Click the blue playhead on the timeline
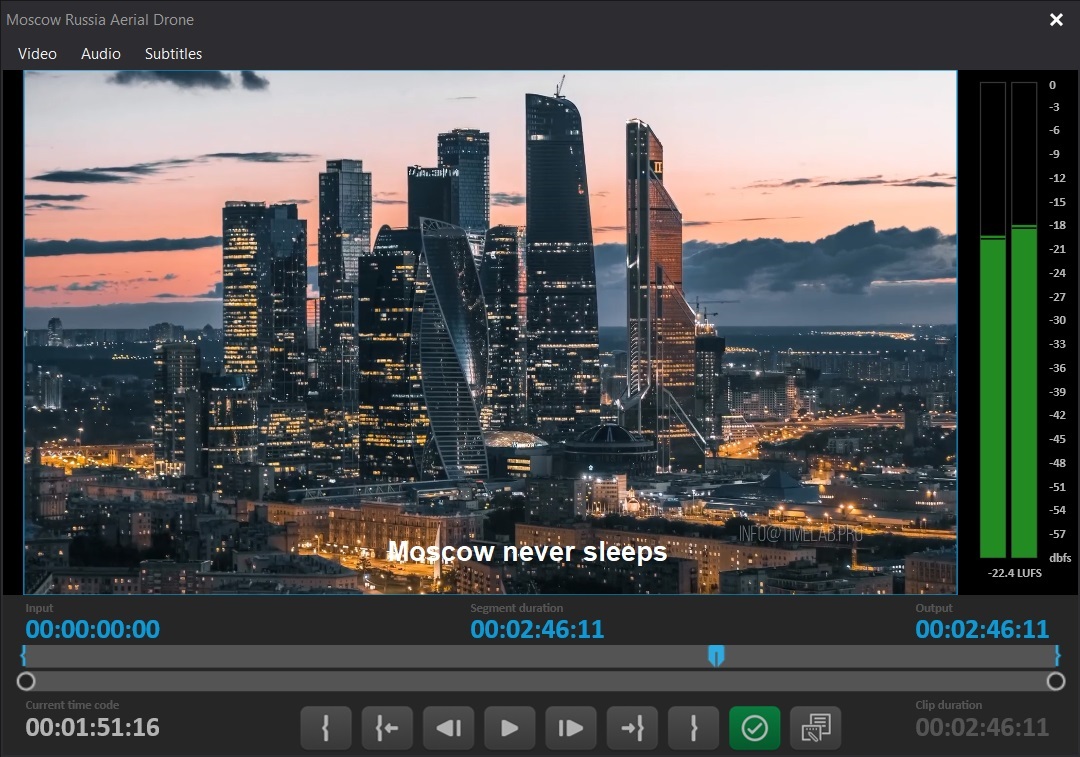Viewport: 1080px width, 757px height. tap(716, 656)
